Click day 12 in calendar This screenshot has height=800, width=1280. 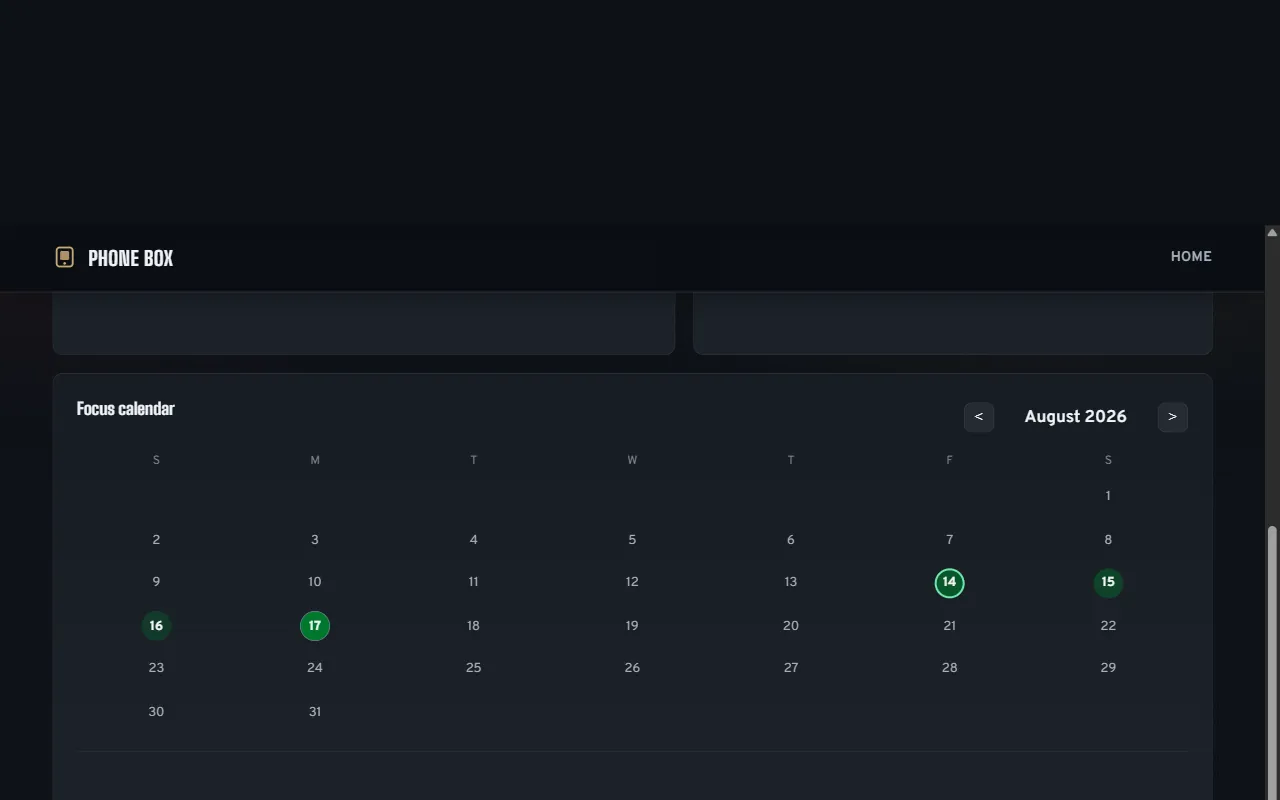pos(632,582)
